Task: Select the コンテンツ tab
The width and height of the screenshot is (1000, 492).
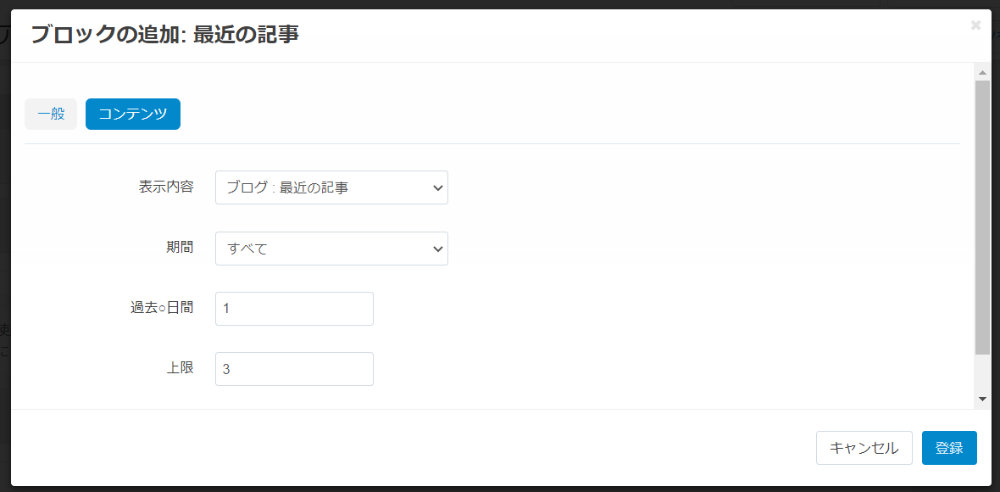Action: pos(133,114)
